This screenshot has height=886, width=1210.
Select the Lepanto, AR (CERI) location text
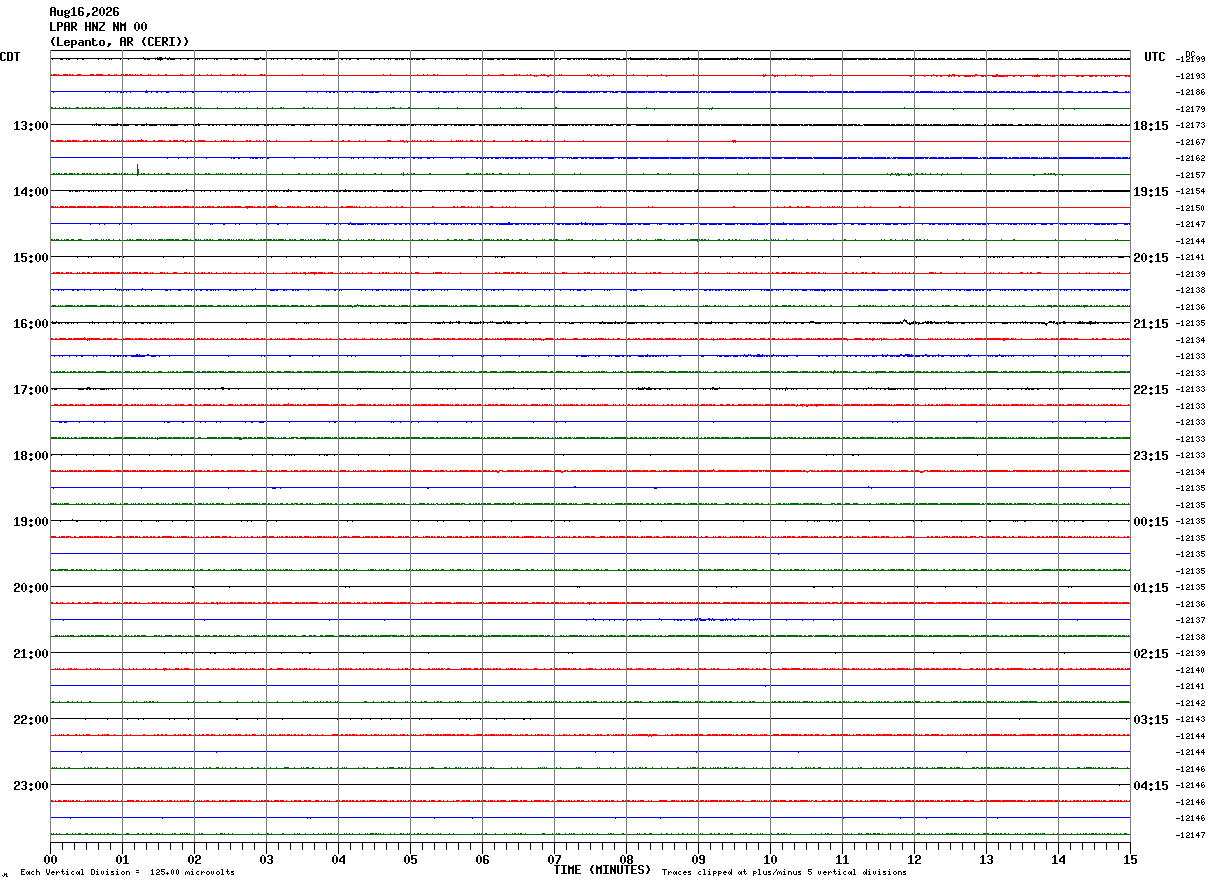(x=119, y=42)
